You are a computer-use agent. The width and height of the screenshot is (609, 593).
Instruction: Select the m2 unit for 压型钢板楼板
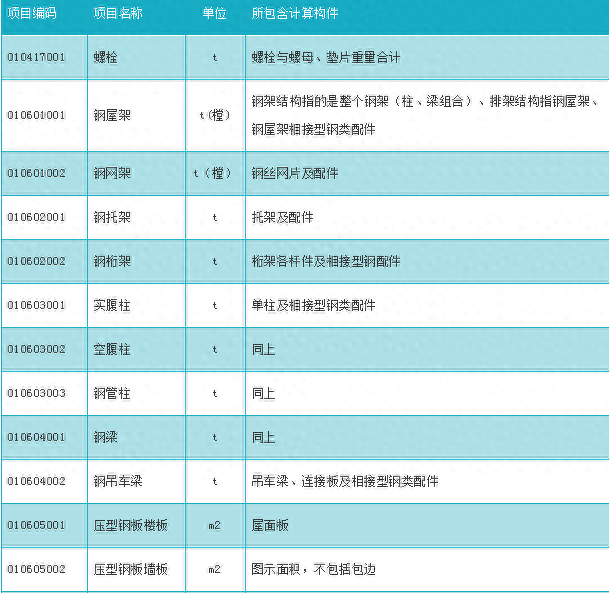click(x=214, y=525)
